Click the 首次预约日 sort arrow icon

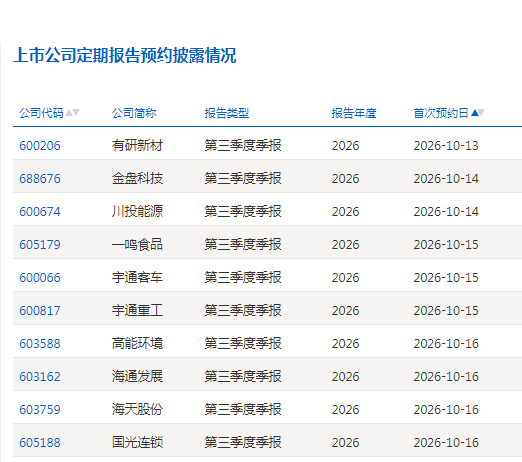478,113
